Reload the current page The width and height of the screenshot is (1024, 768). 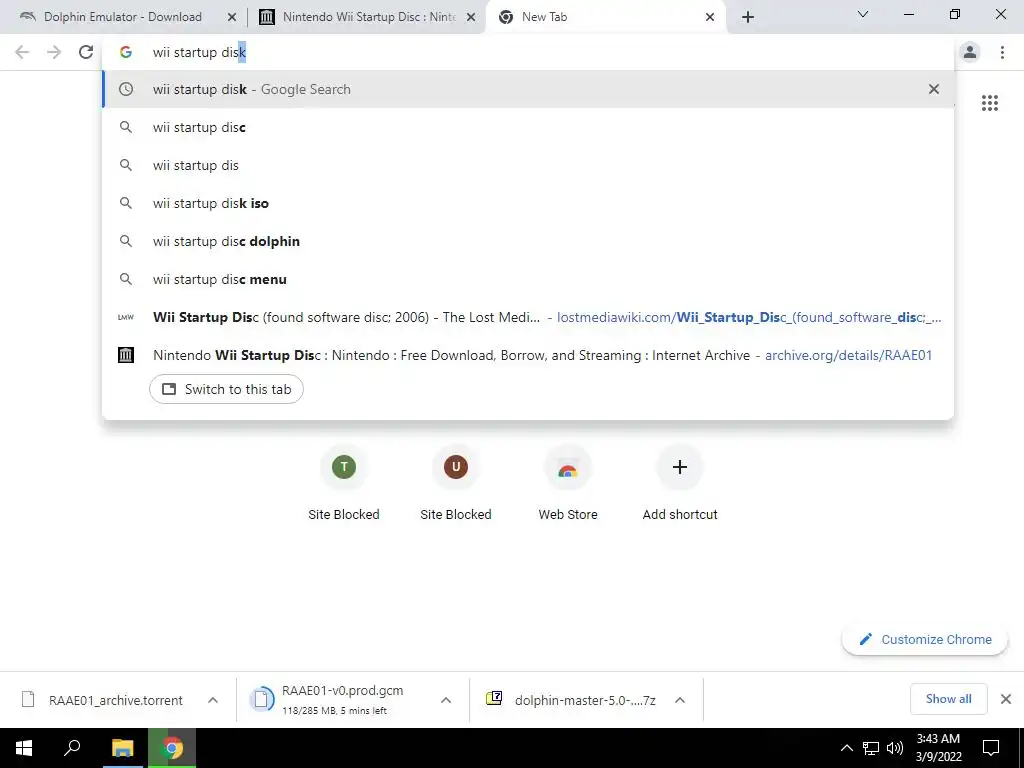pyautogui.click(x=86, y=52)
